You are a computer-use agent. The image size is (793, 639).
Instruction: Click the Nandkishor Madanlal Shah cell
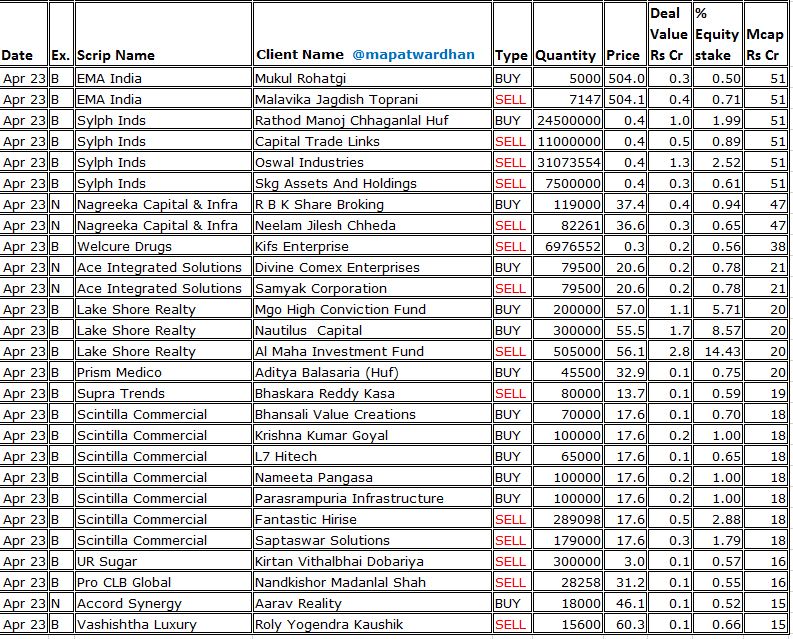[x=372, y=582]
